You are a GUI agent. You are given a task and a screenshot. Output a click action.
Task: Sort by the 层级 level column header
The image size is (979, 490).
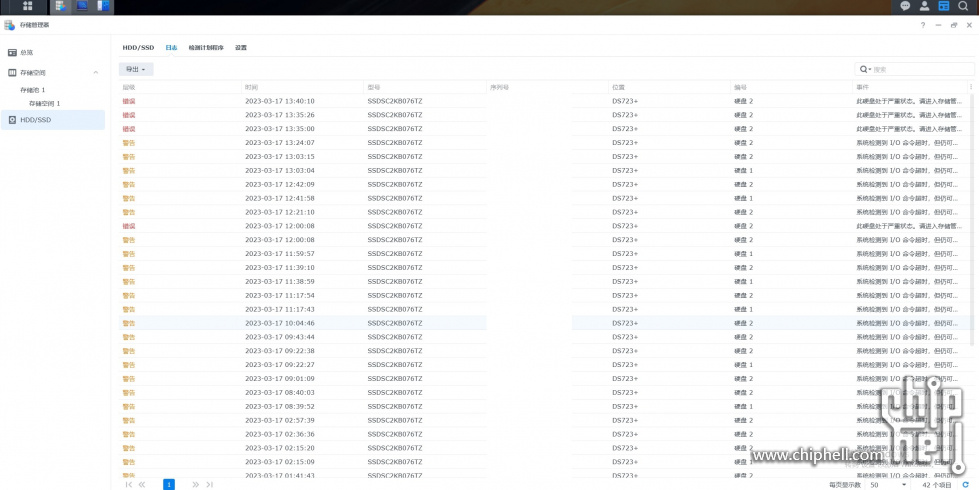(x=180, y=87)
